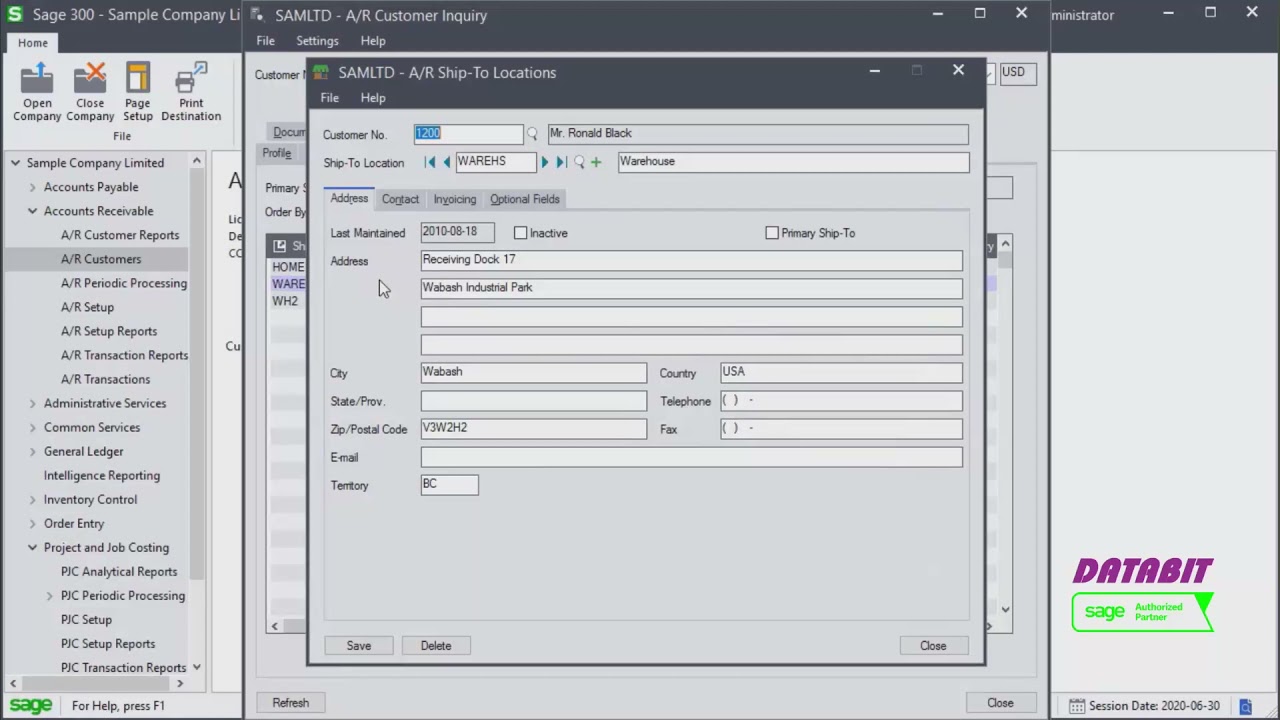The height and width of the screenshot is (720, 1280).
Task: Open Help menu in Ship-To Locations window
Action: 373,98
